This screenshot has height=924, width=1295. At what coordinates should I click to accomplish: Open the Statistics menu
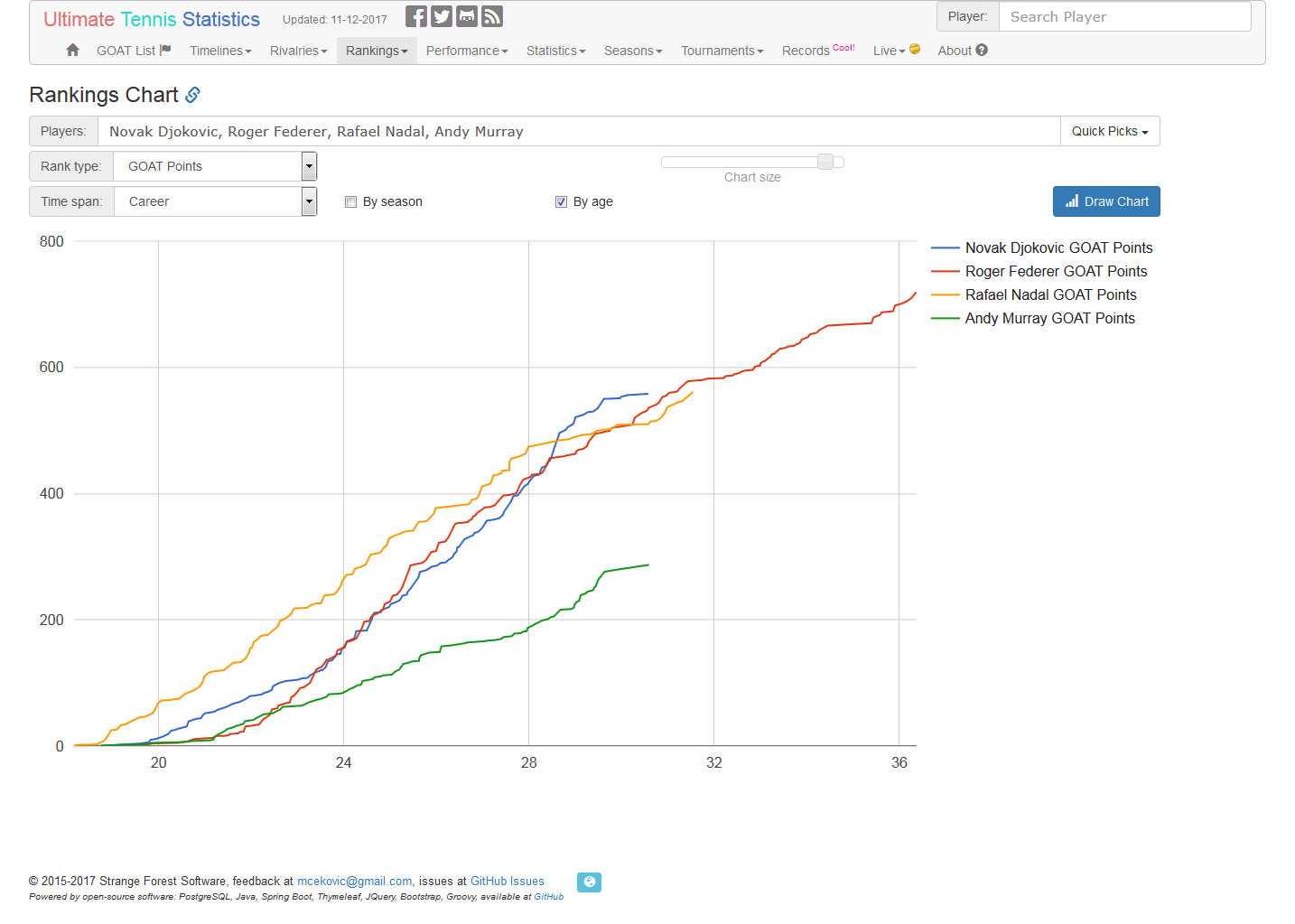556,51
